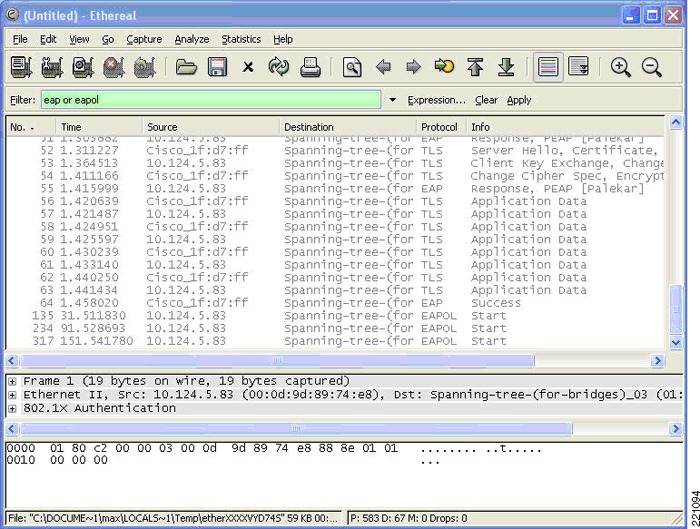Select packet 317 EAPOL Start row
700x529 pixels.
point(335,341)
